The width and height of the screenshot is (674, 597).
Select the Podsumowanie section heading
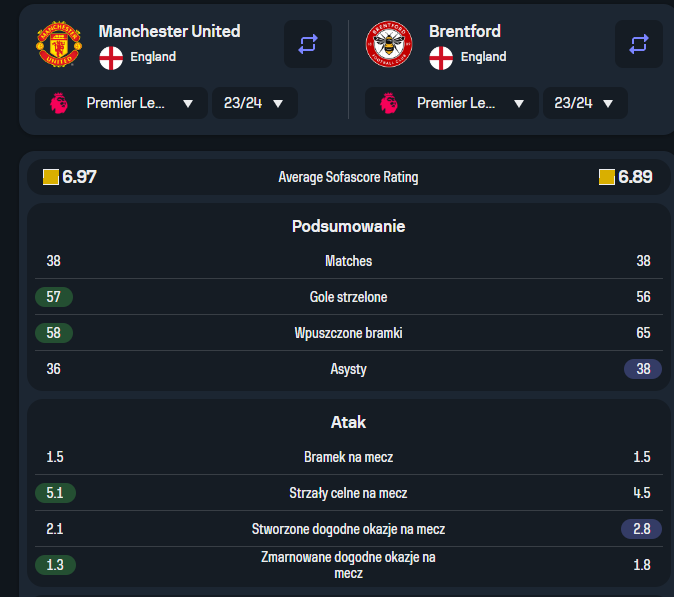pos(349,226)
